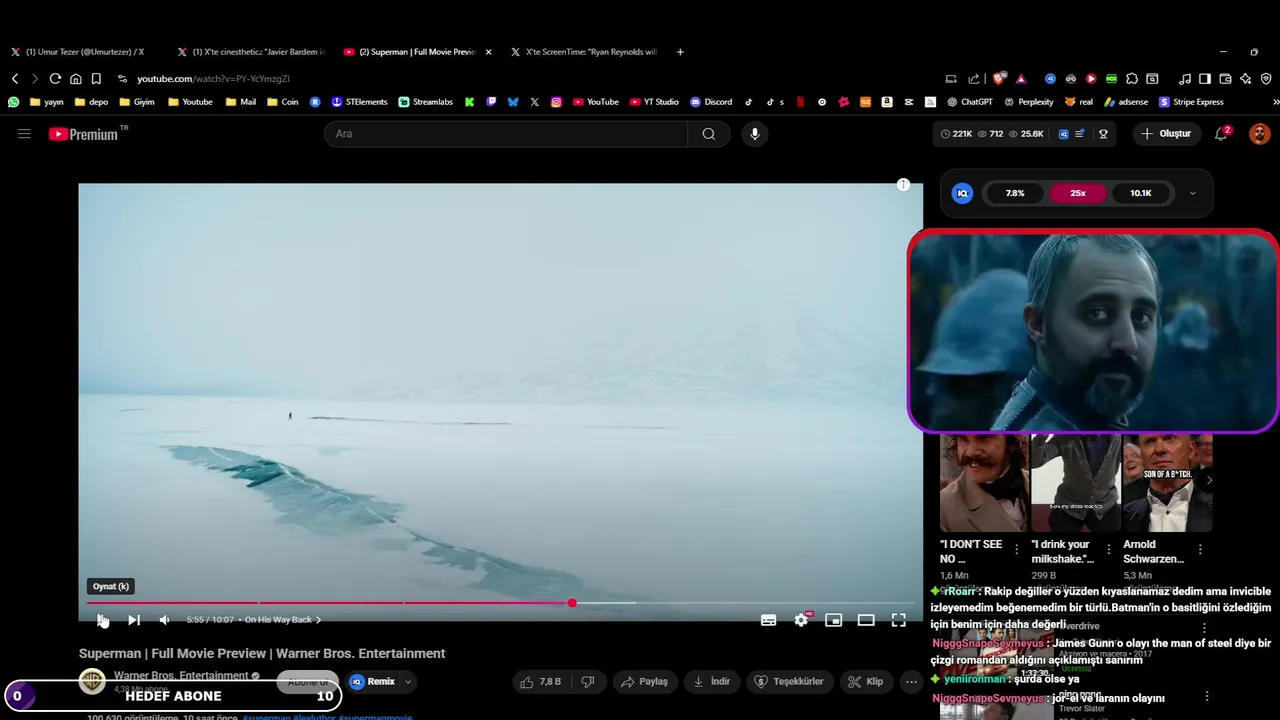Open Brave Shields lion icon
This screenshot has height=720, width=1280.
click(x=999, y=79)
